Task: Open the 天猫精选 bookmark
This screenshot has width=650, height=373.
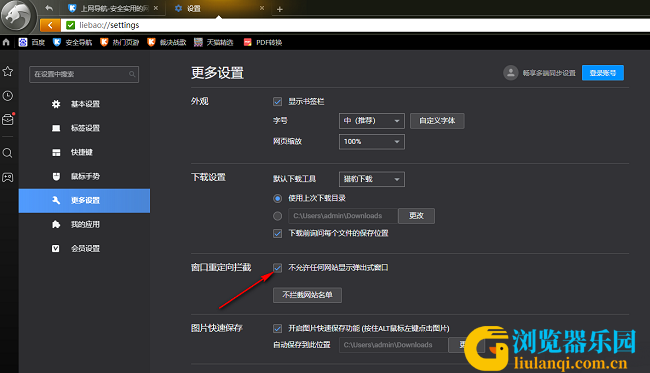Action: tap(214, 42)
